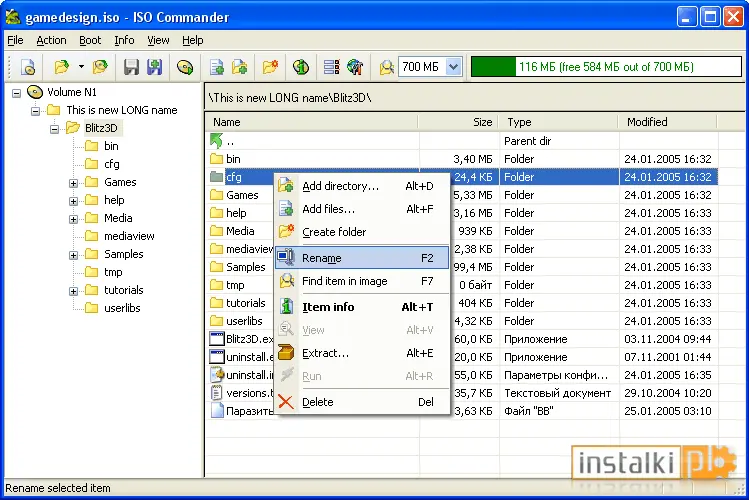This screenshot has height=500, width=749.
Task: Sort by the Modified column header
Action: click(668, 122)
